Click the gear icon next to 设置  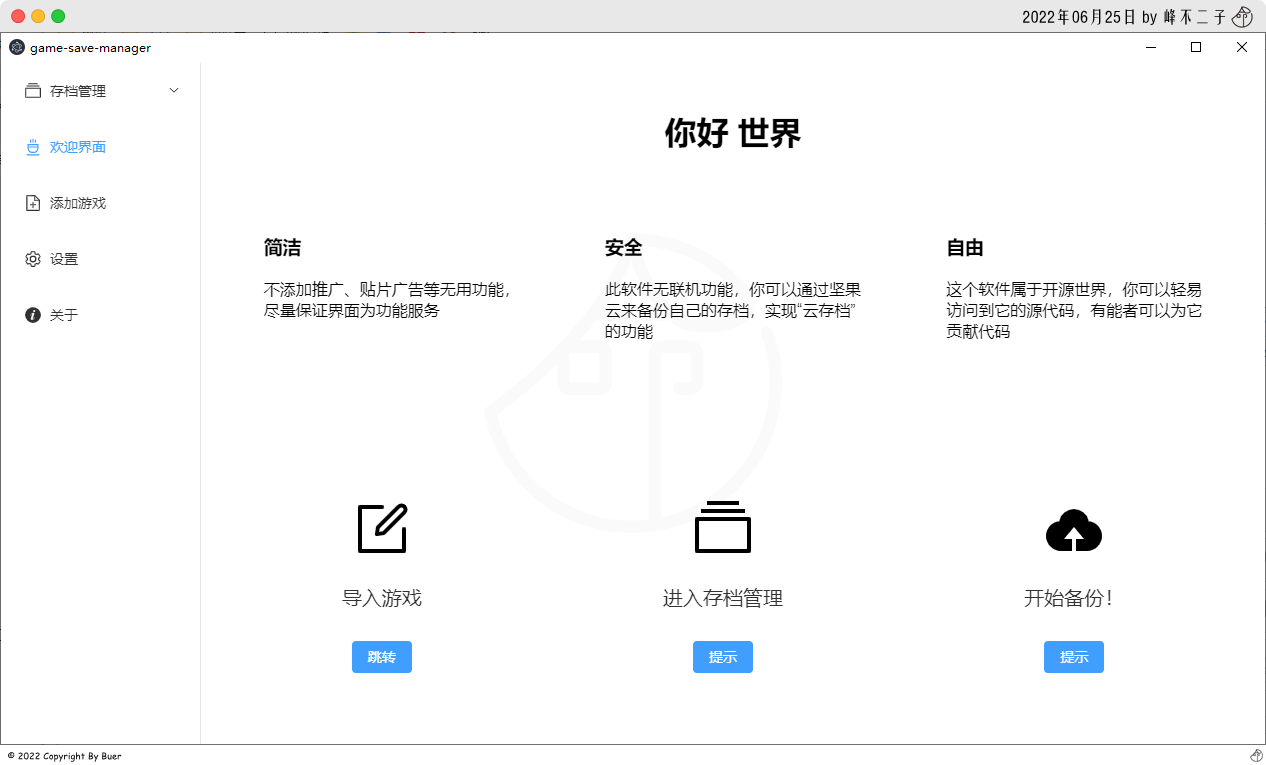32,258
